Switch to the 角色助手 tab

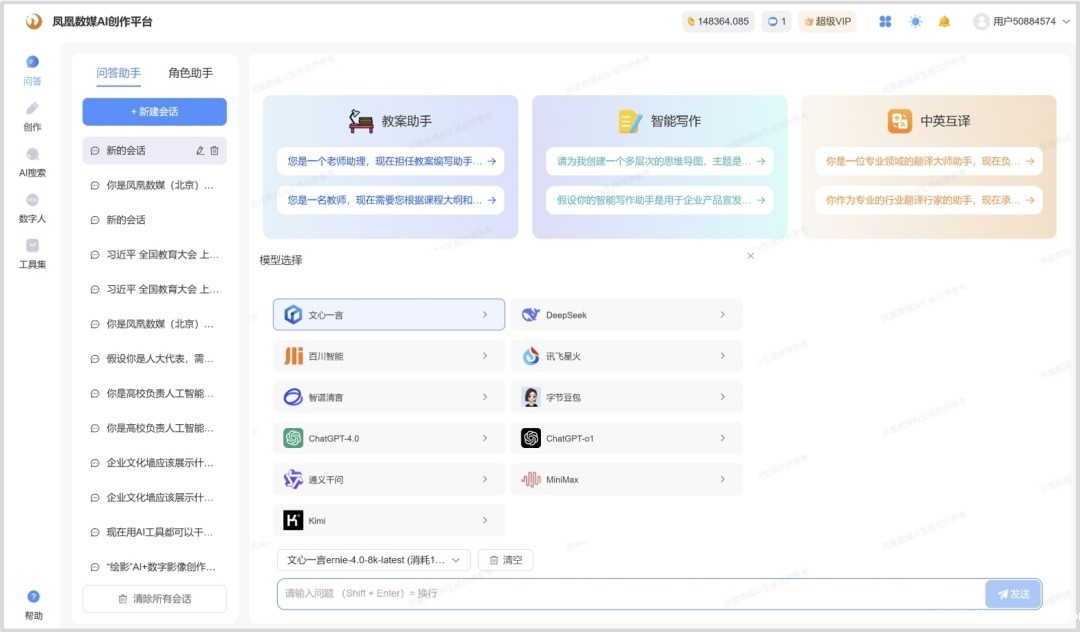point(191,73)
